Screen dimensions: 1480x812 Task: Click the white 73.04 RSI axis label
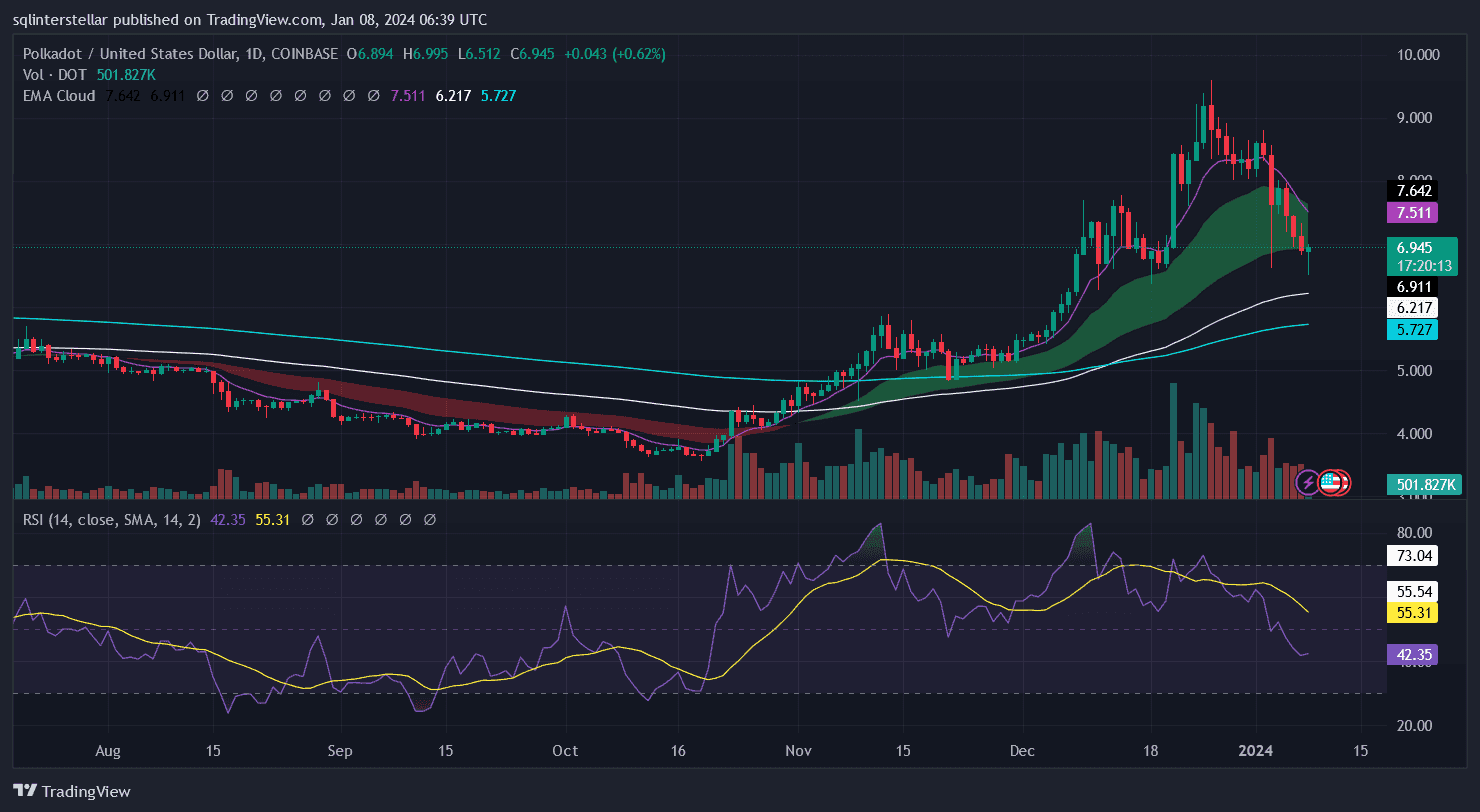(1410, 555)
